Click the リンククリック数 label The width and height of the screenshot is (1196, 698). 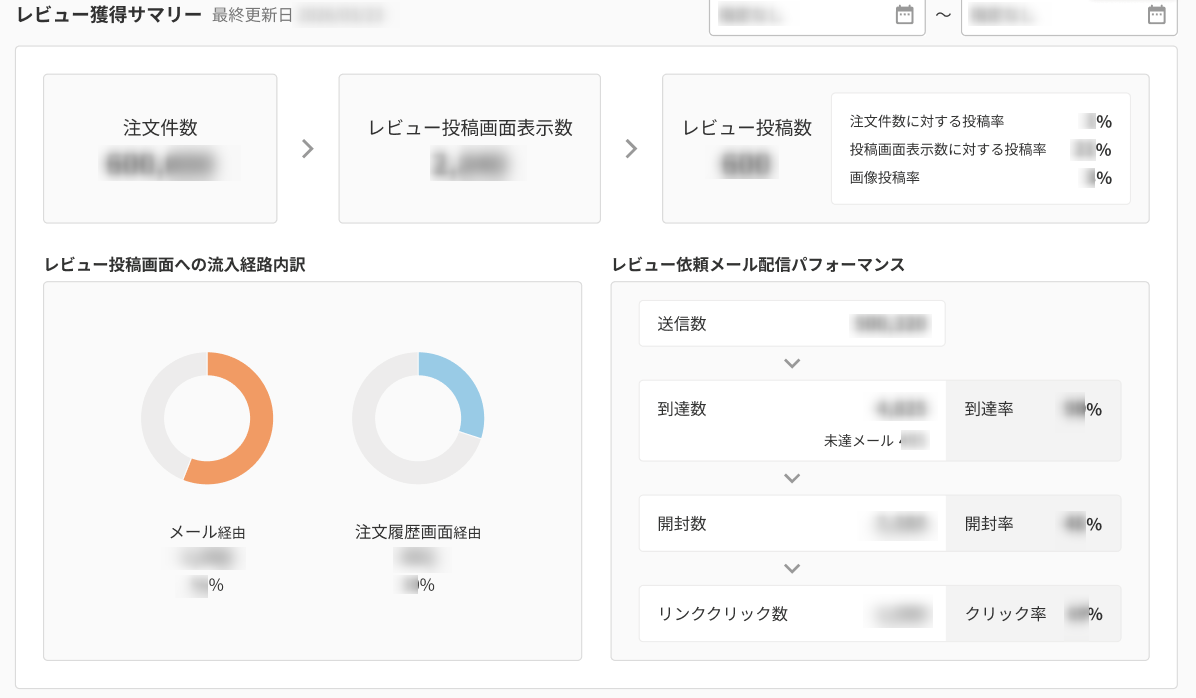[722, 614]
